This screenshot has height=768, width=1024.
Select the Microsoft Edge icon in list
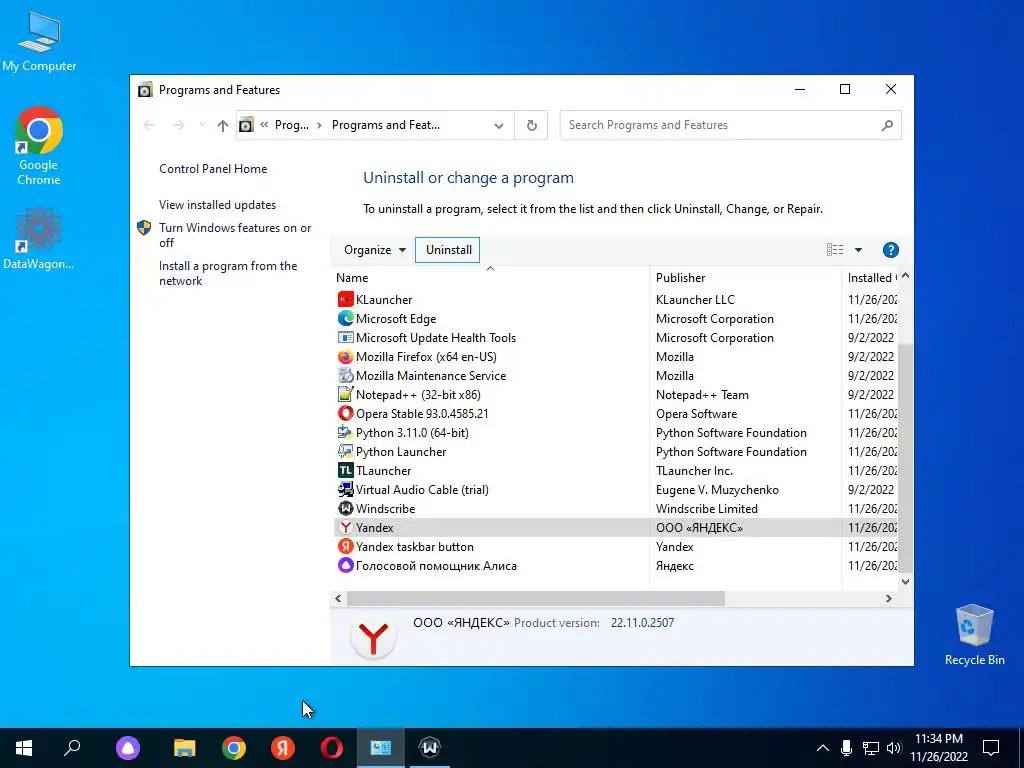point(345,319)
